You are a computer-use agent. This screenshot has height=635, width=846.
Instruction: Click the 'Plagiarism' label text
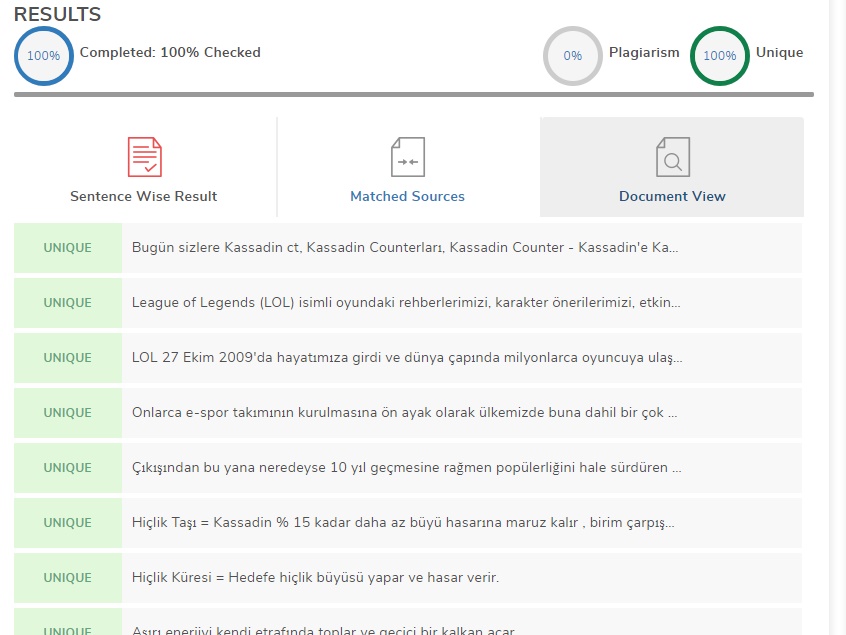pos(644,52)
